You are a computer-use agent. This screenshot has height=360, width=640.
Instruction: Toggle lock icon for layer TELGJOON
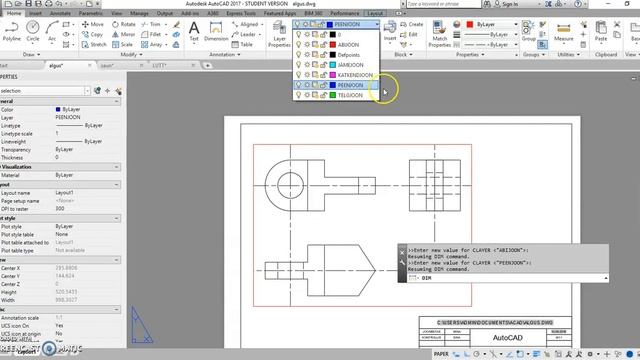click(323, 95)
